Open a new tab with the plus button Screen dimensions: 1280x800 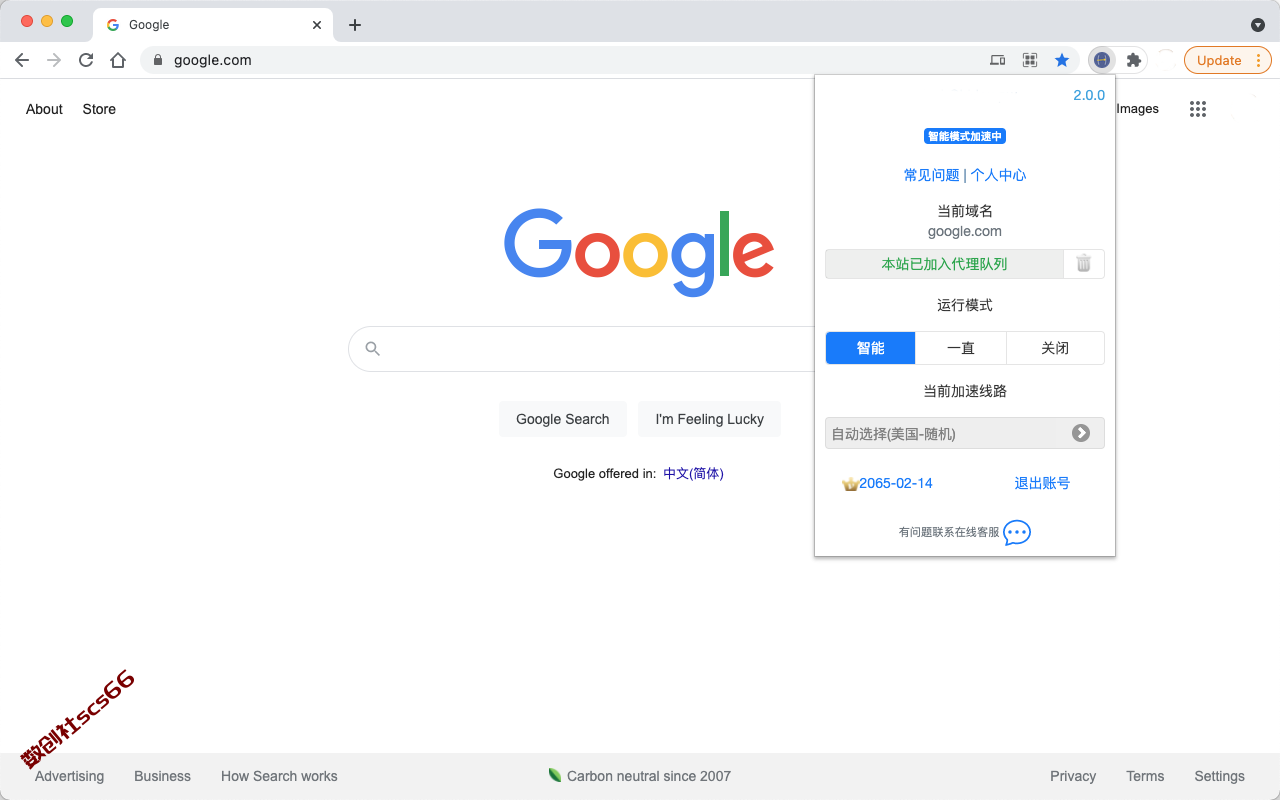(354, 24)
